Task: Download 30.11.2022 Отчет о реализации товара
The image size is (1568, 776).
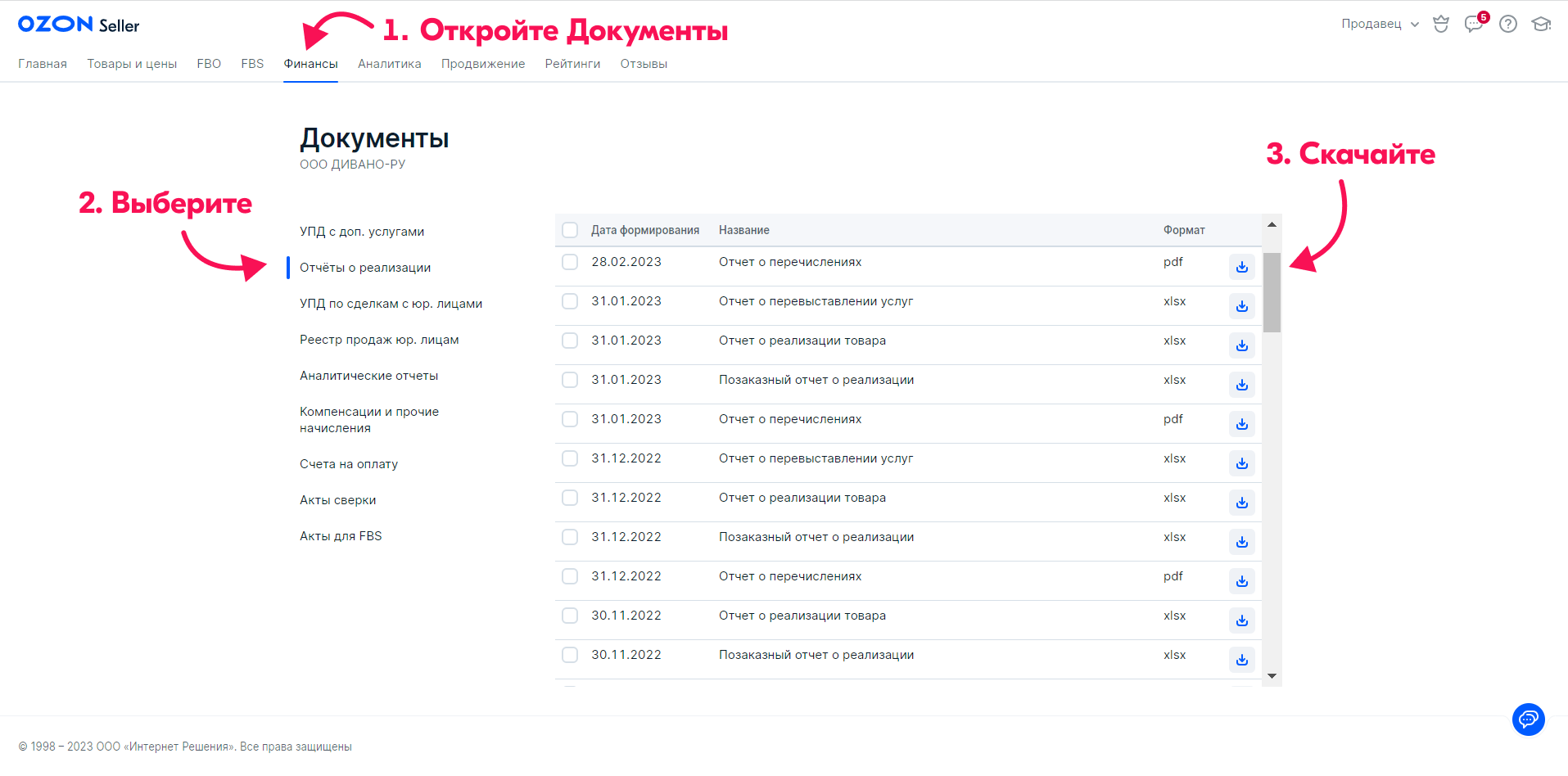Action: tap(1241, 620)
